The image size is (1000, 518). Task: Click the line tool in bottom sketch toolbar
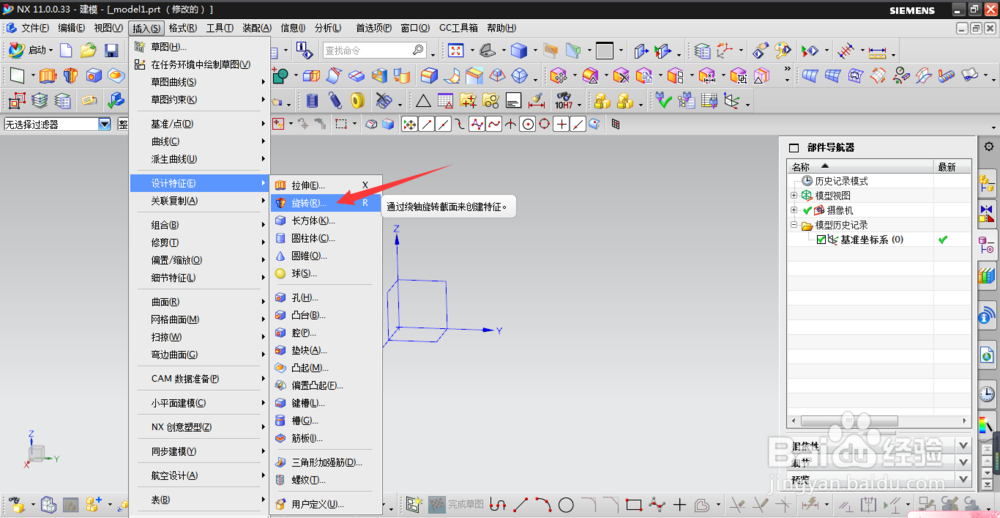520,505
